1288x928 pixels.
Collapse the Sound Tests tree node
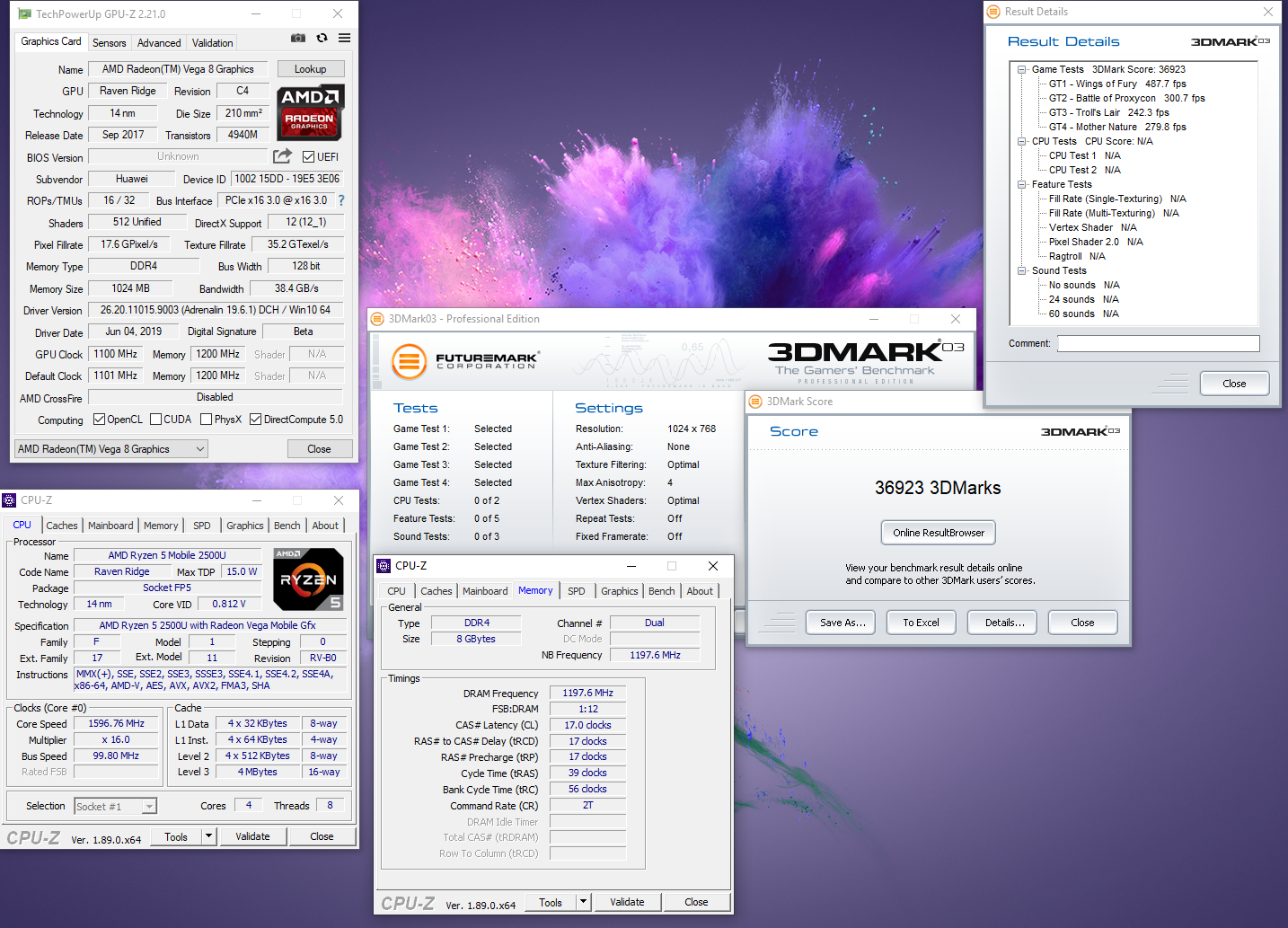click(x=1022, y=270)
